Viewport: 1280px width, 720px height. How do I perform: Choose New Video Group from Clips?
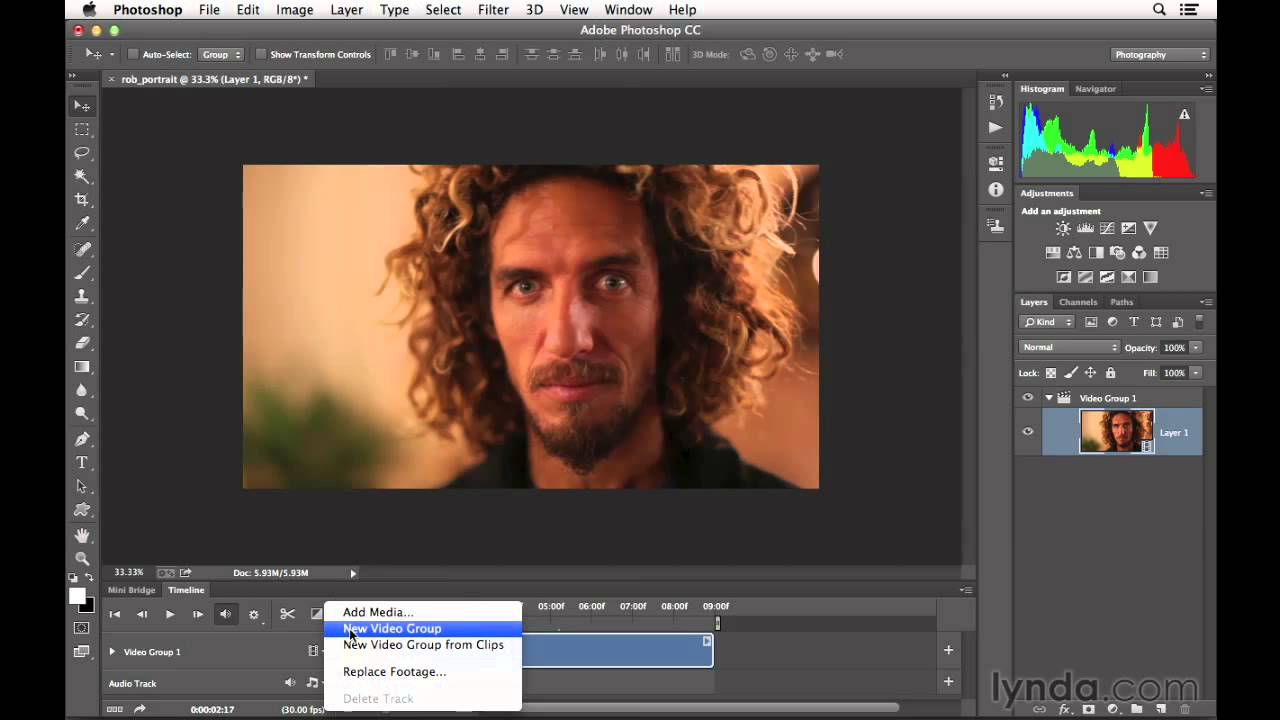pyautogui.click(x=422, y=645)
